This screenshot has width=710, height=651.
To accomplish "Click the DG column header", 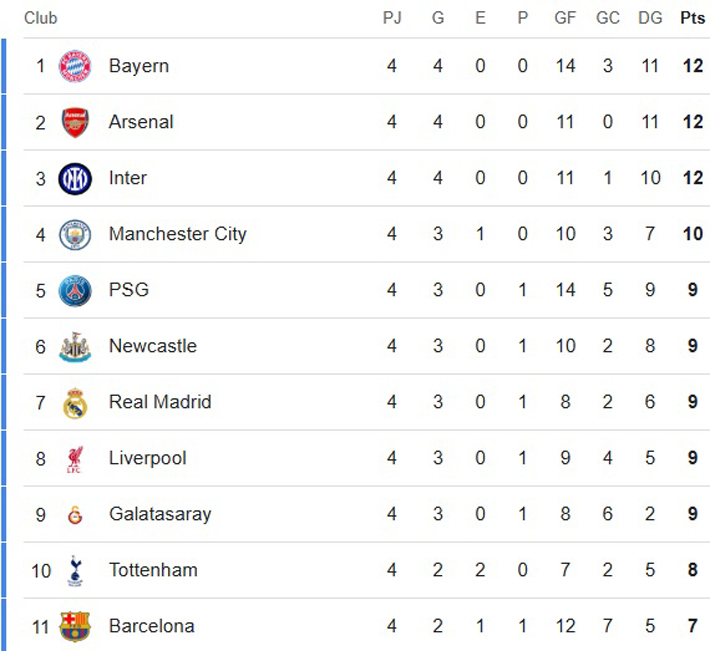I will tap(650, 18).
